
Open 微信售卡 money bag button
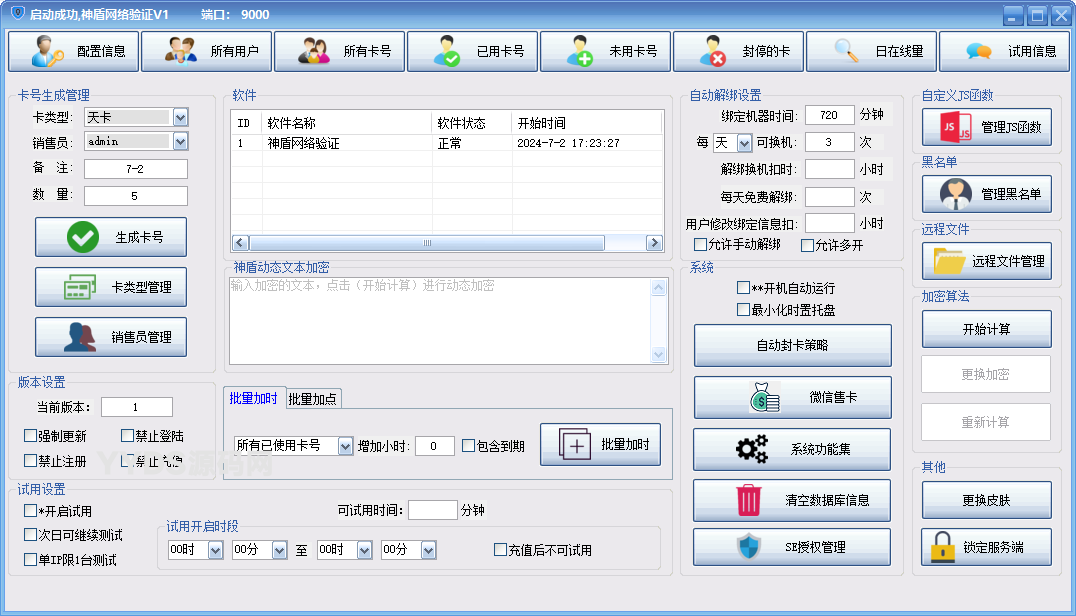pyautogui.click(x=792, y=397)
